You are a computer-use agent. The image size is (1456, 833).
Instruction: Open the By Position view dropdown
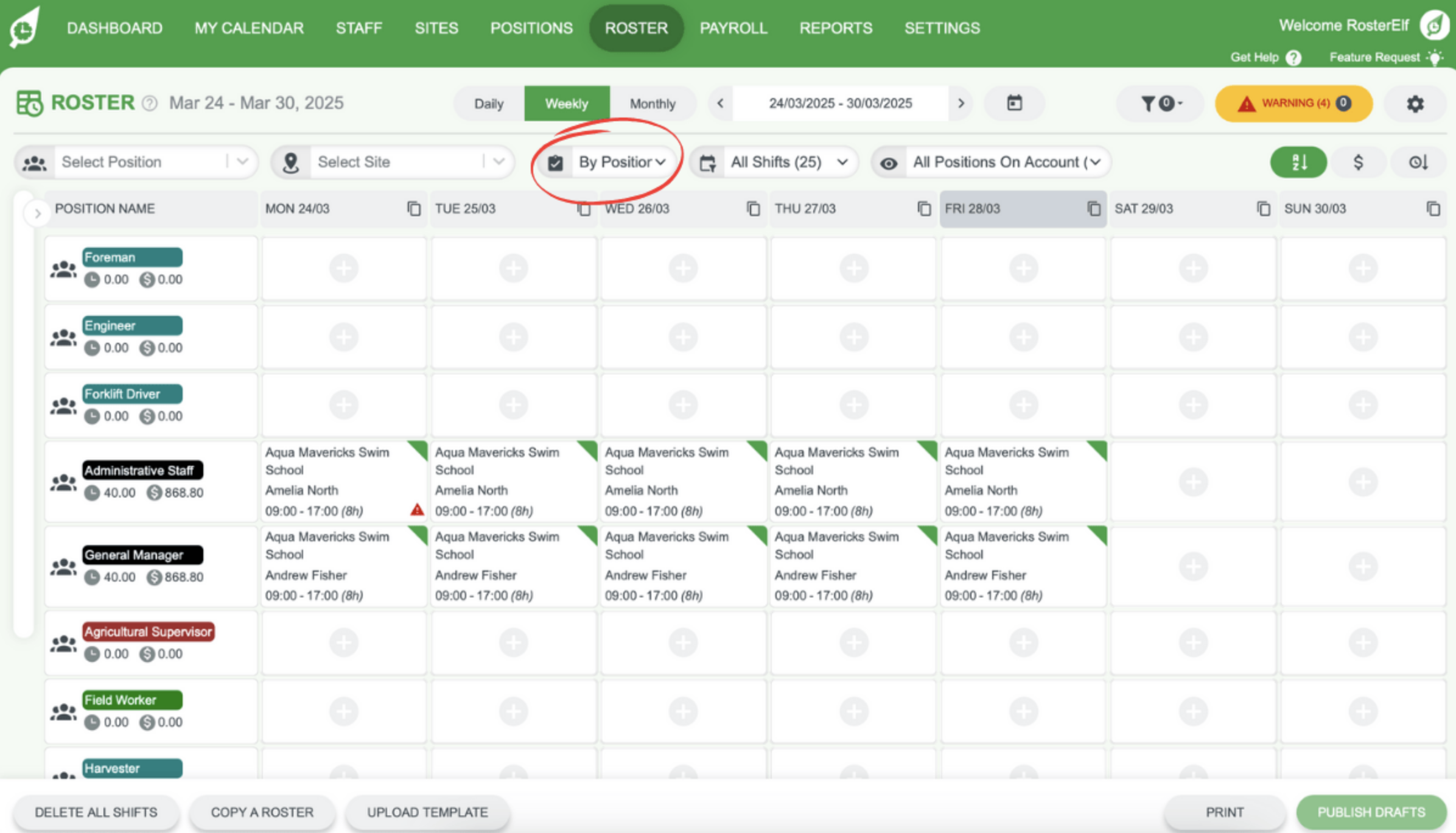621,162
